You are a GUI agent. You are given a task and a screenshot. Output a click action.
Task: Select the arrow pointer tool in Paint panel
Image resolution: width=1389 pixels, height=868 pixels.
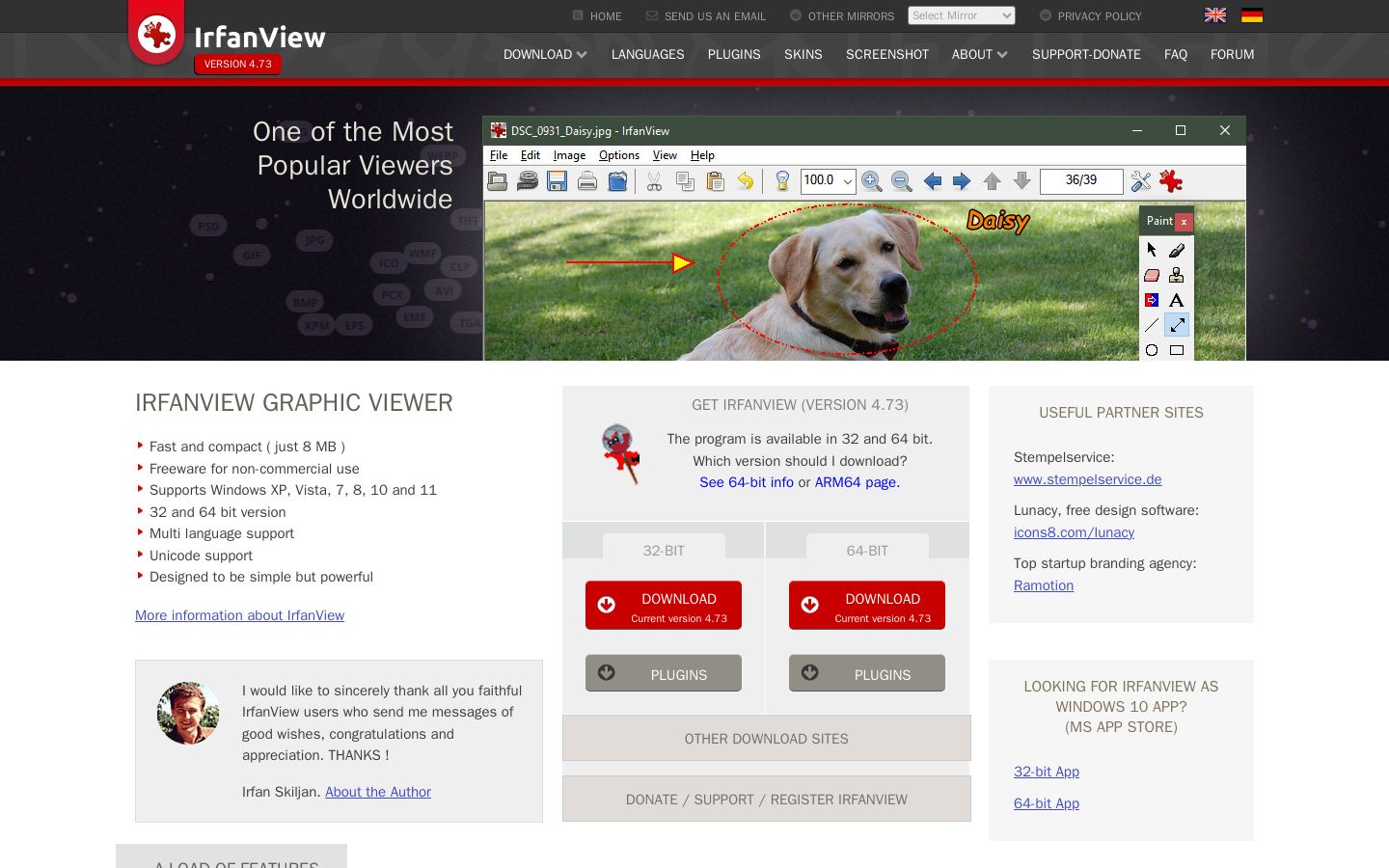[1152, 250]
